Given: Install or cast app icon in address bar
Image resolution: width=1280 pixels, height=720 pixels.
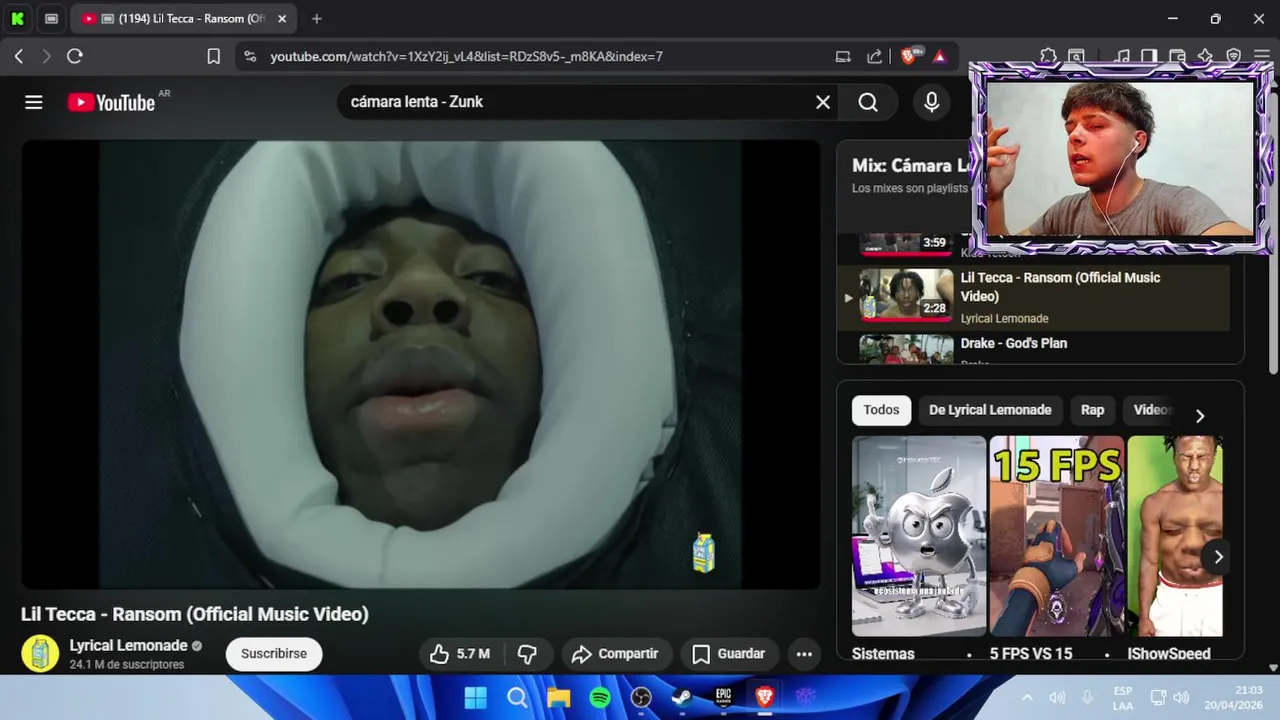Looking at the screenshot, I should coord(843,56).
